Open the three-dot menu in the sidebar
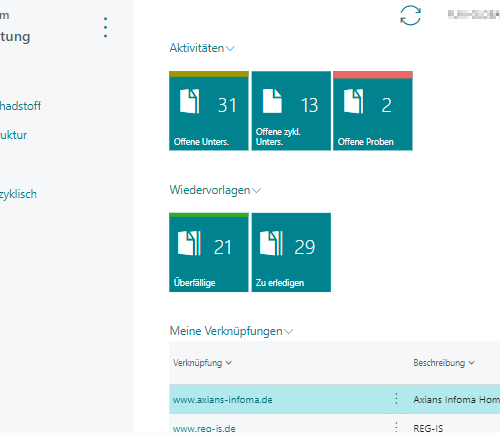 105,27
